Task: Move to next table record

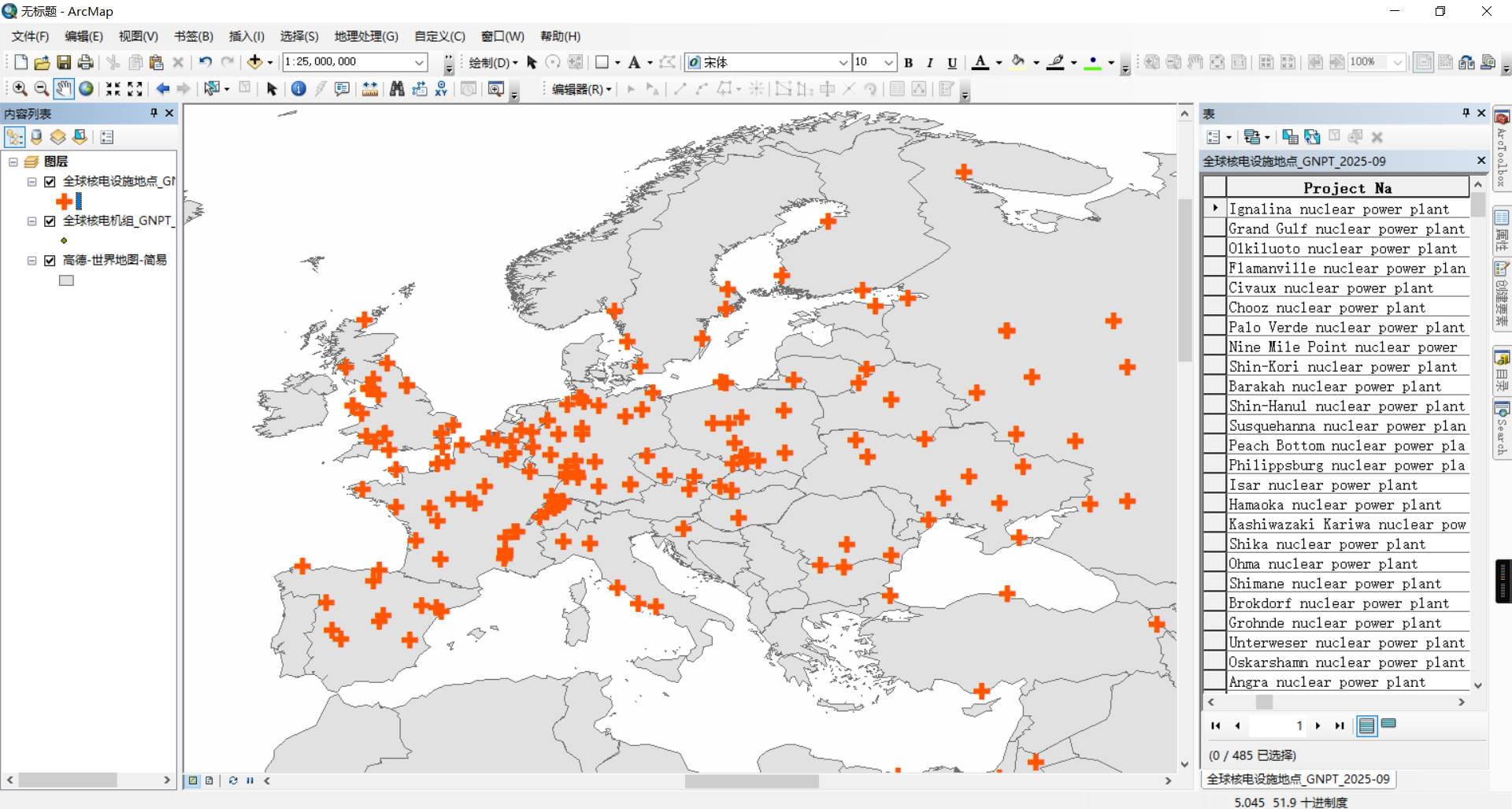Action: coord(1318,726)
